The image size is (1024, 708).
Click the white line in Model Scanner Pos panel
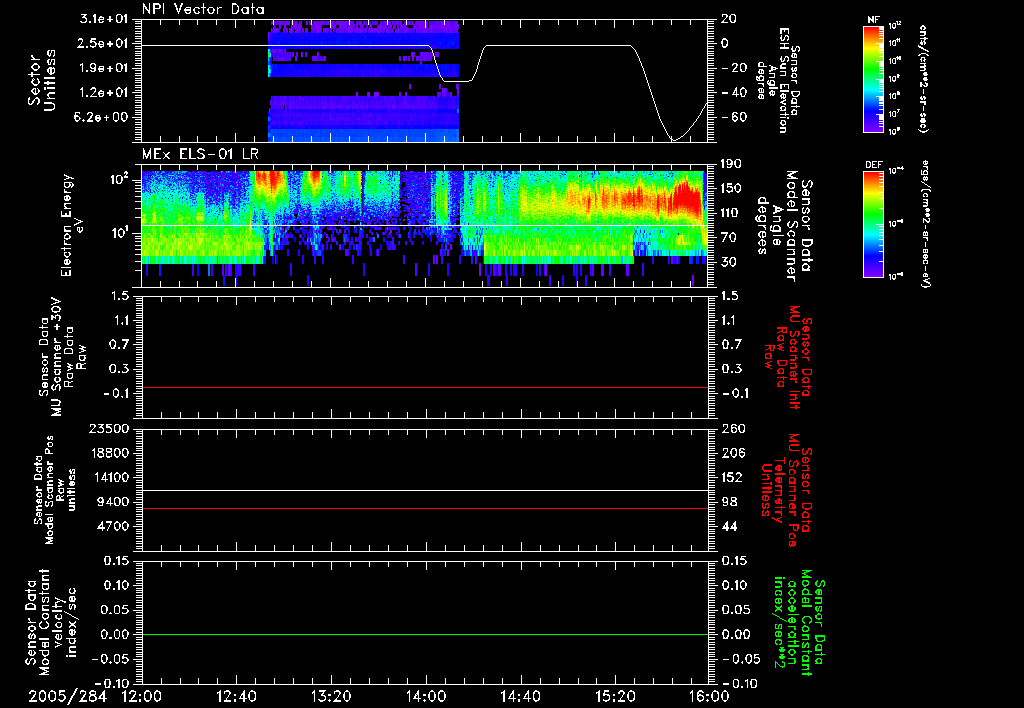click(x=425, y=490)
